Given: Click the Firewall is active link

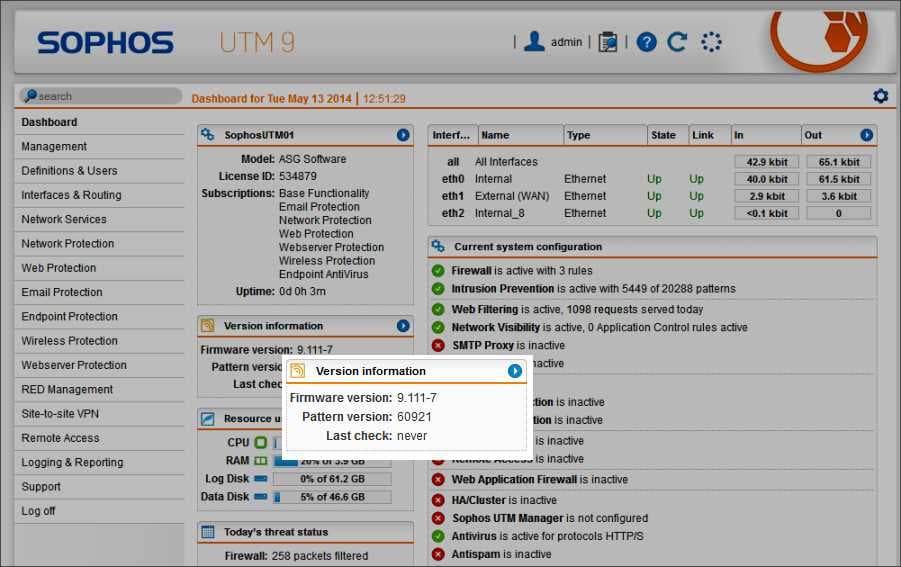Looking at the screenshot, I should click(x=521, y=271).
